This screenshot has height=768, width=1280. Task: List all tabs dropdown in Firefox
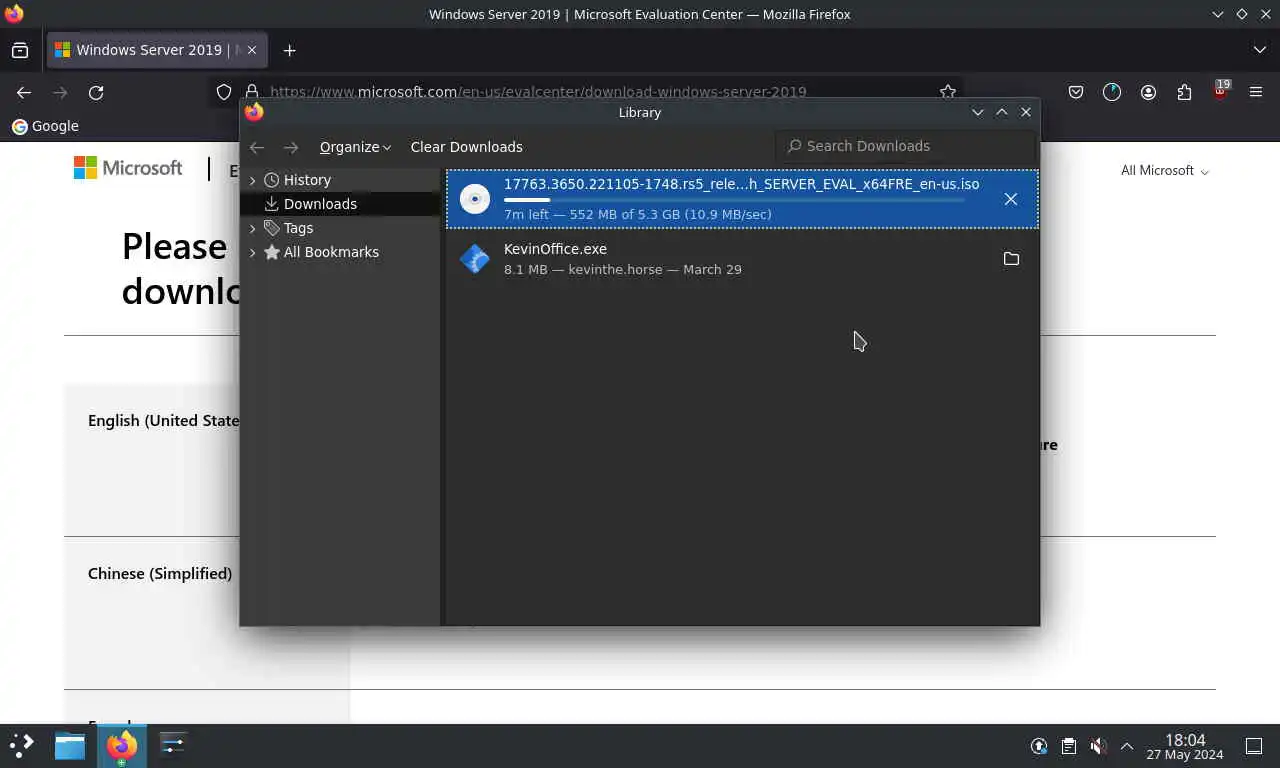coord(1259,50)
